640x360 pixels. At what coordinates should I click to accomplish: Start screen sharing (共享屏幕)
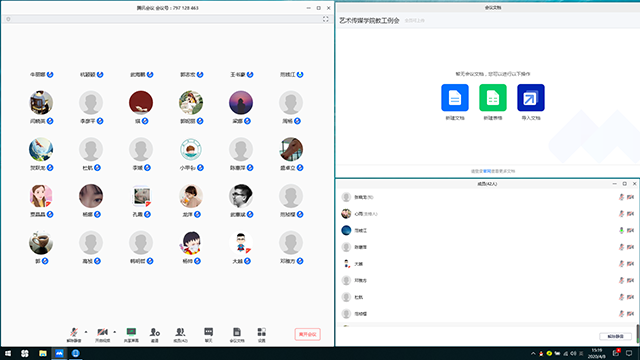[131, 335]
